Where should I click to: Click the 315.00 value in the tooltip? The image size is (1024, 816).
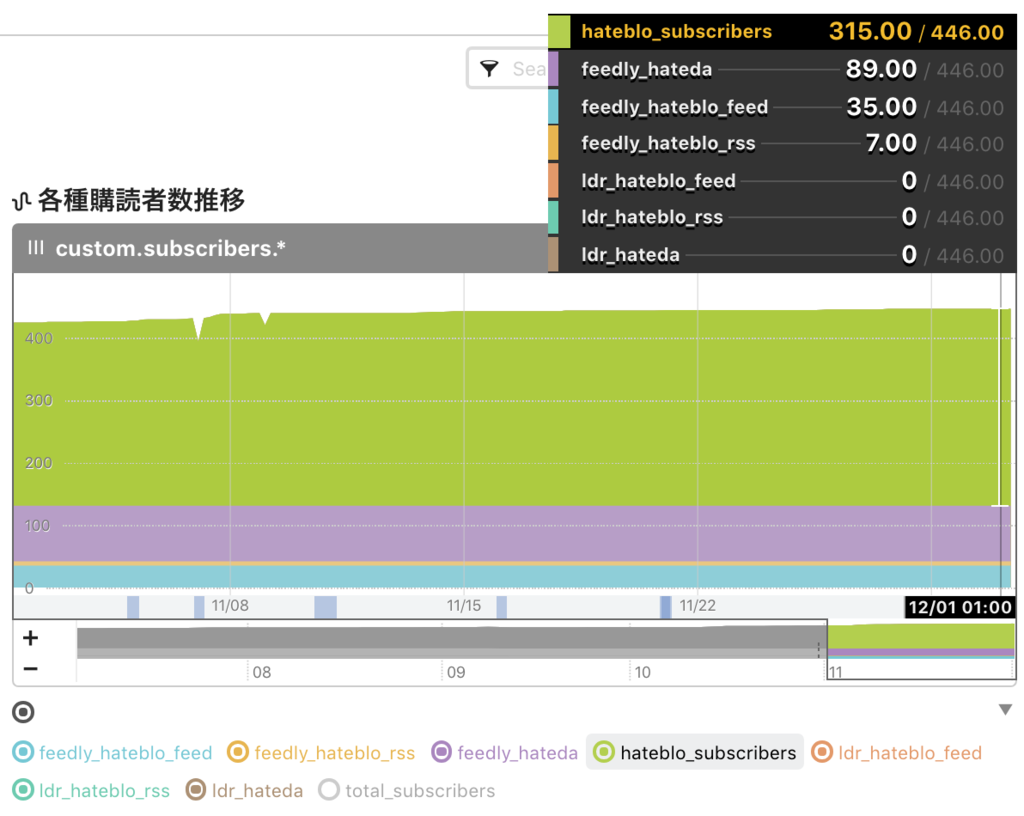(x=870, y=31)
